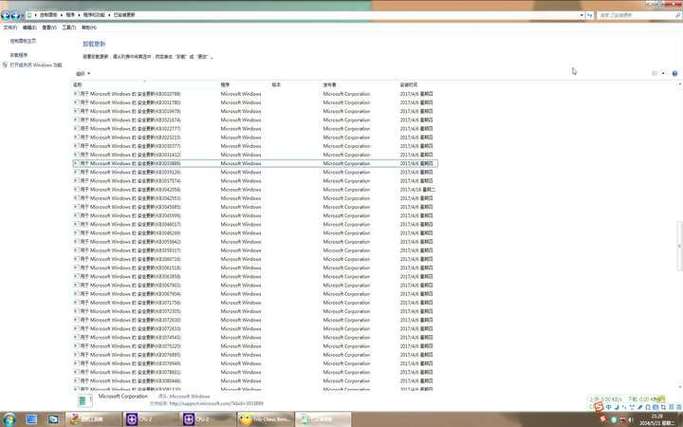Select the security update KB3080446 row
Screen dimensions: 683x427
point(255,381)
